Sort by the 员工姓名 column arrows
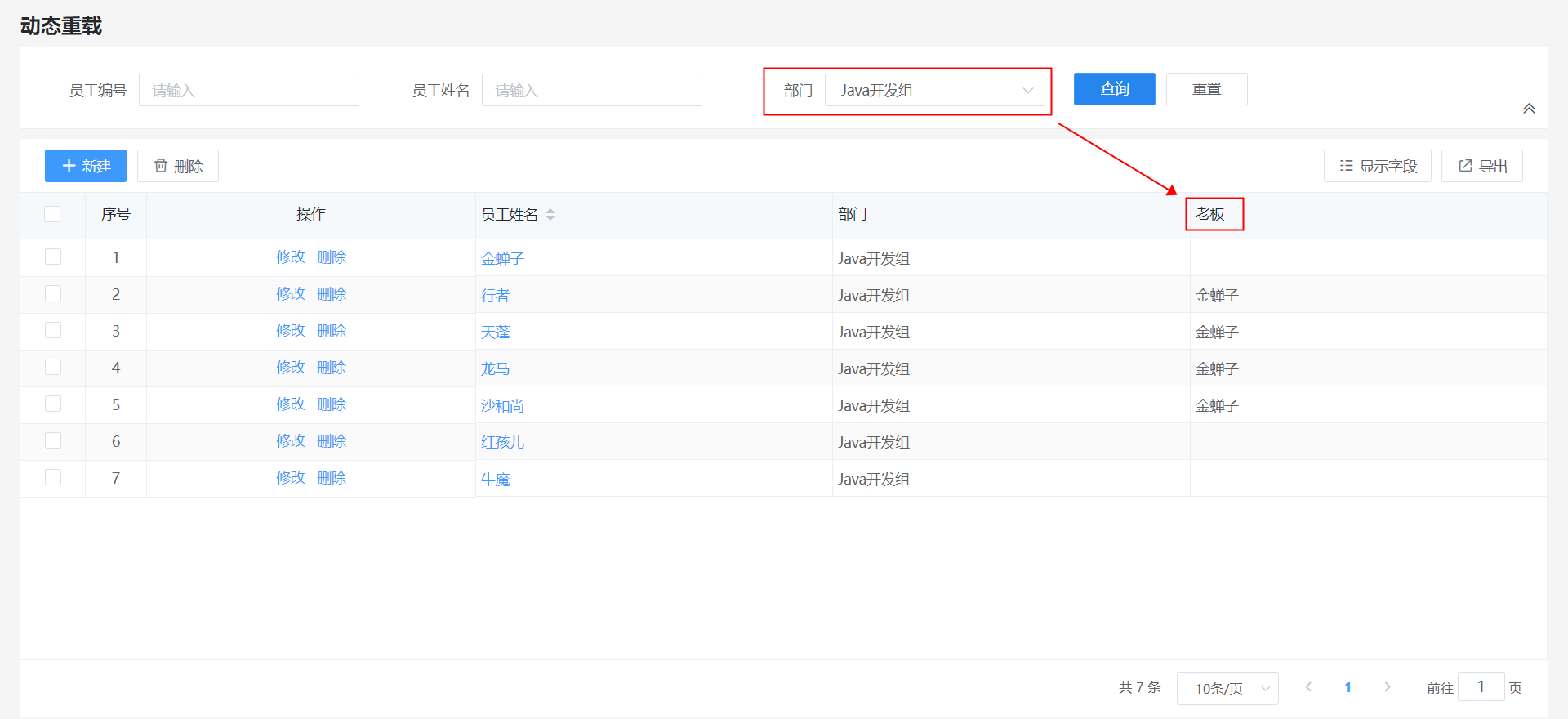Screen dimensions: 1568x719 click(550, 214)
